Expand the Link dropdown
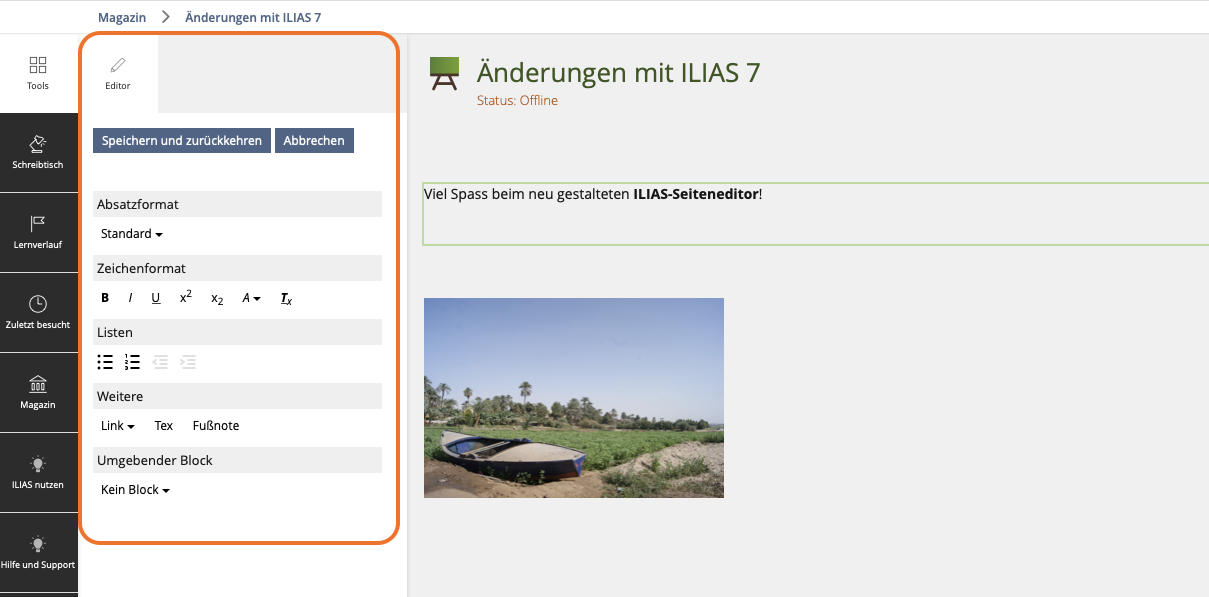 click(118, 426)
